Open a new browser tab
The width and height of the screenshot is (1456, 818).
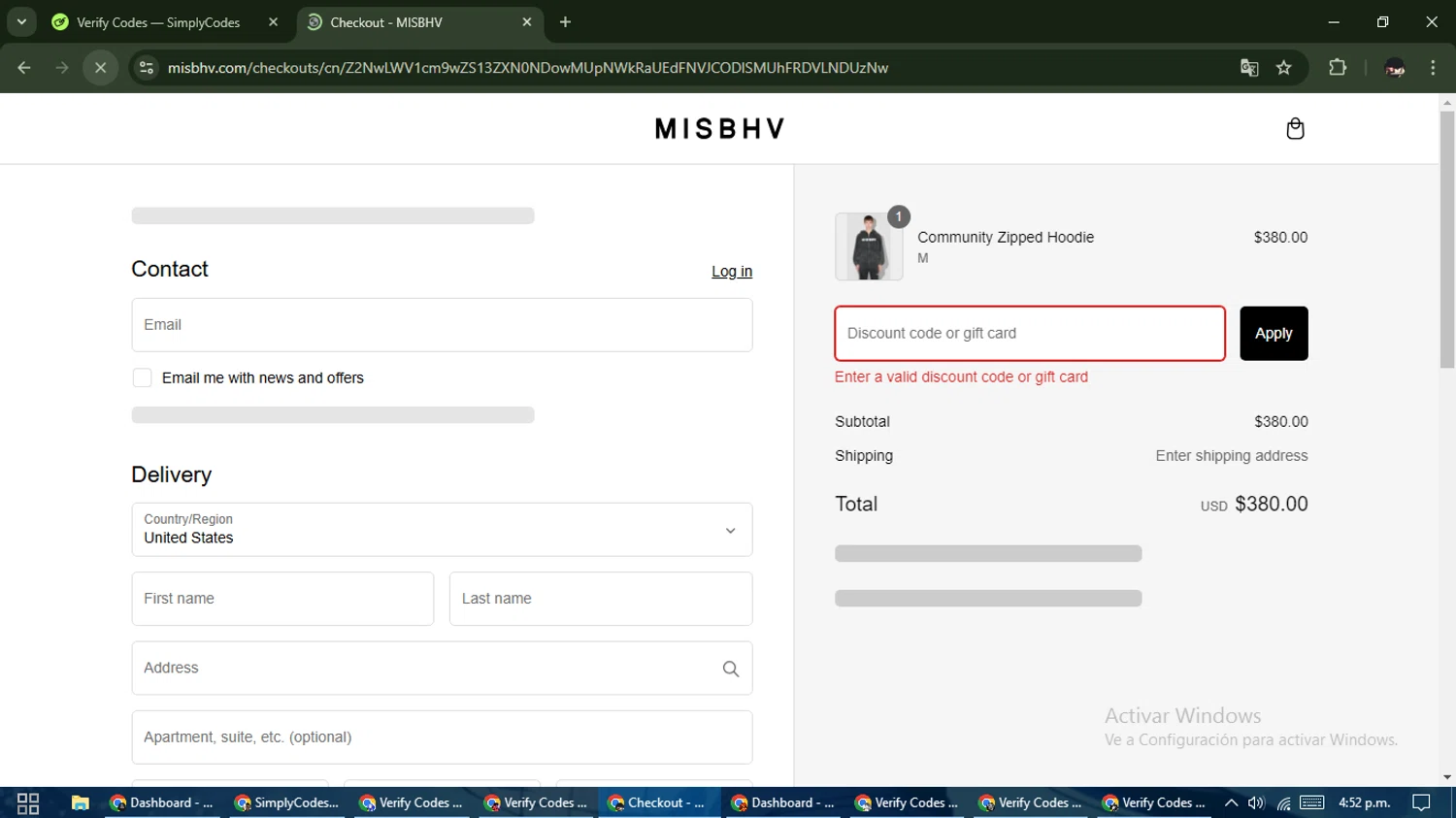pyautogui.click(x=566, y=22)
